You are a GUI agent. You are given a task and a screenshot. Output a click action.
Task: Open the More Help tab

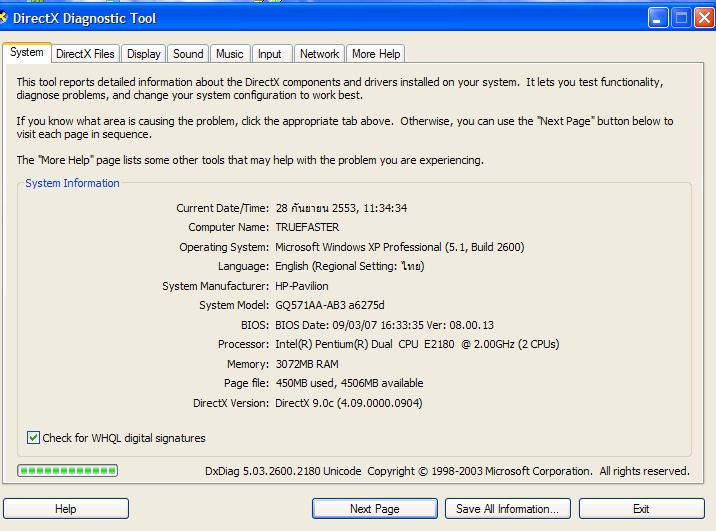tap(376, 54)
